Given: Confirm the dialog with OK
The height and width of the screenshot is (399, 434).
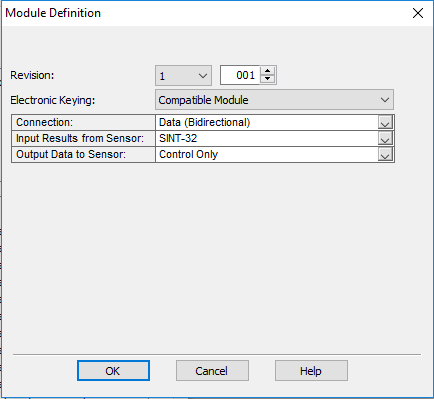Looking at the screenshot, I should [x=113, y=371].
